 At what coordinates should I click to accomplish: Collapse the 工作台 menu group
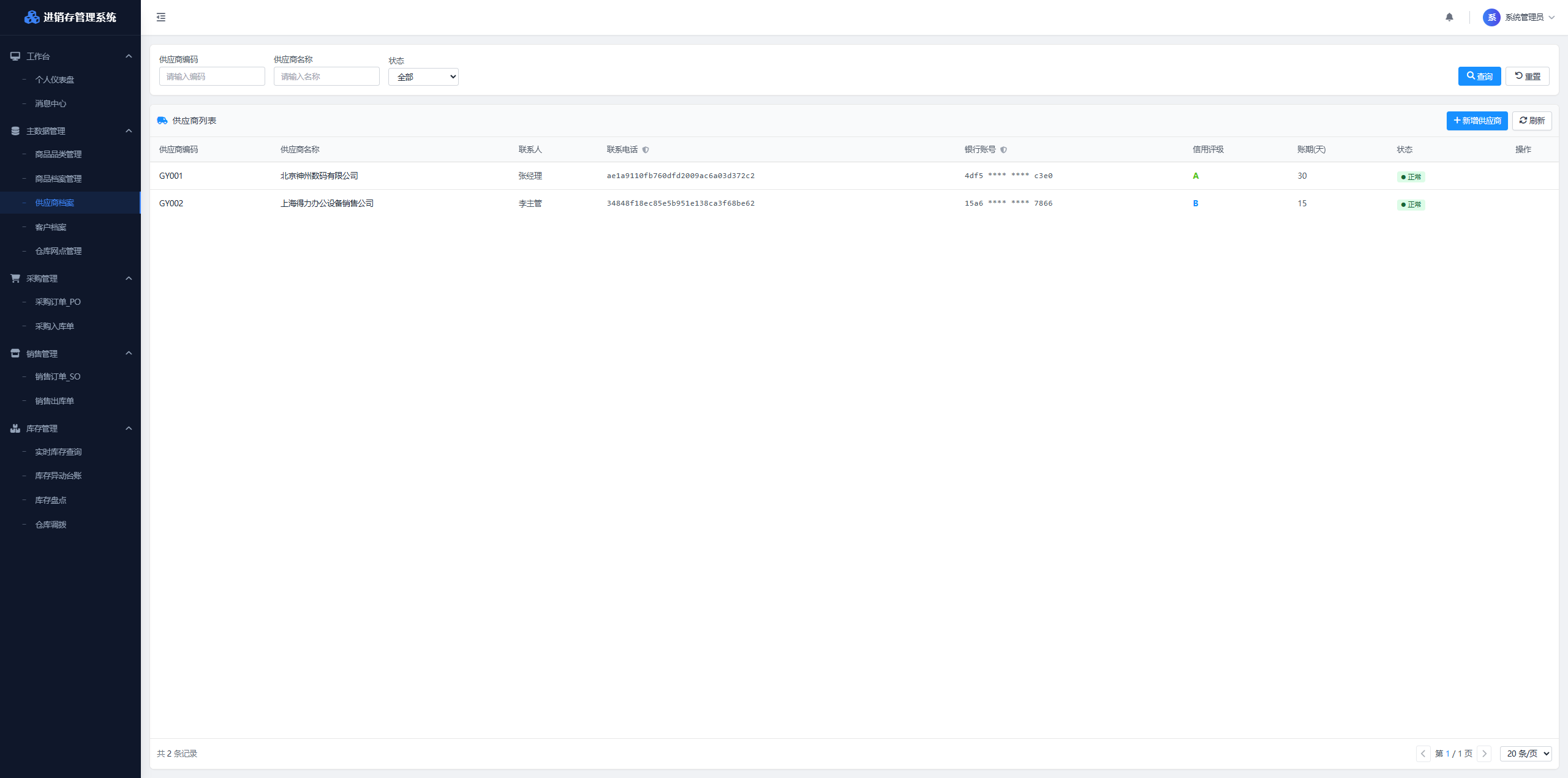(x=129, y=56)
